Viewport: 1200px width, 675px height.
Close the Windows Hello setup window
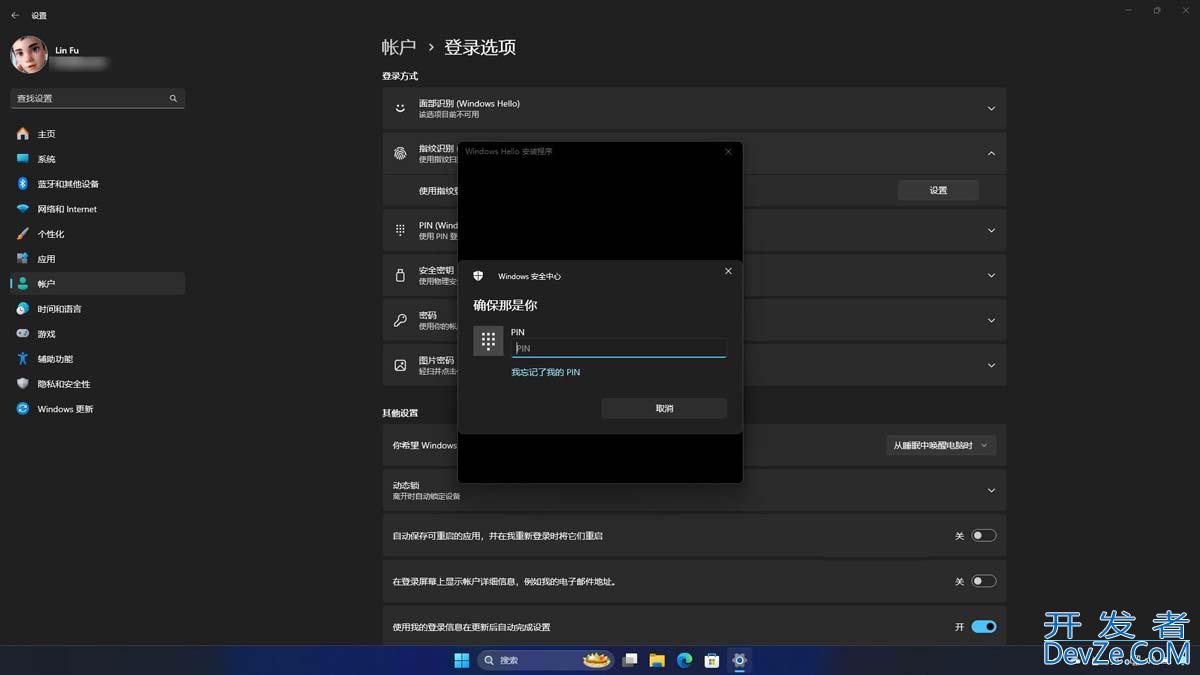pyautogui.click(x=728, y=151)
